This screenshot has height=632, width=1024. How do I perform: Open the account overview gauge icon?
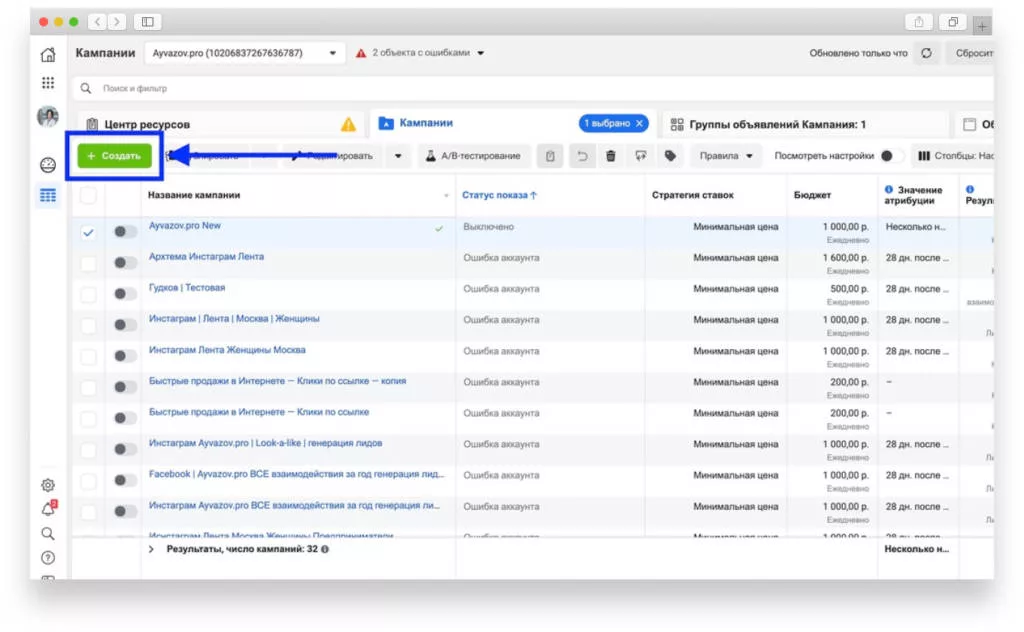click(48, 165)
